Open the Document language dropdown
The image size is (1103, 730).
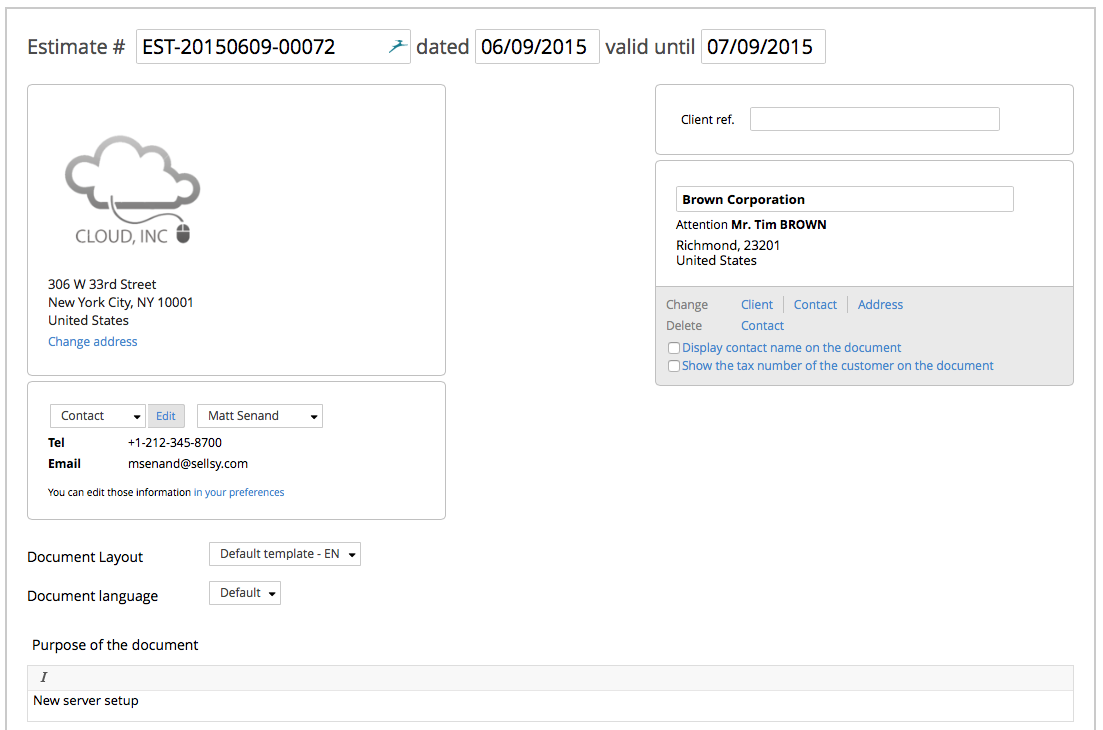coord(245,593)
